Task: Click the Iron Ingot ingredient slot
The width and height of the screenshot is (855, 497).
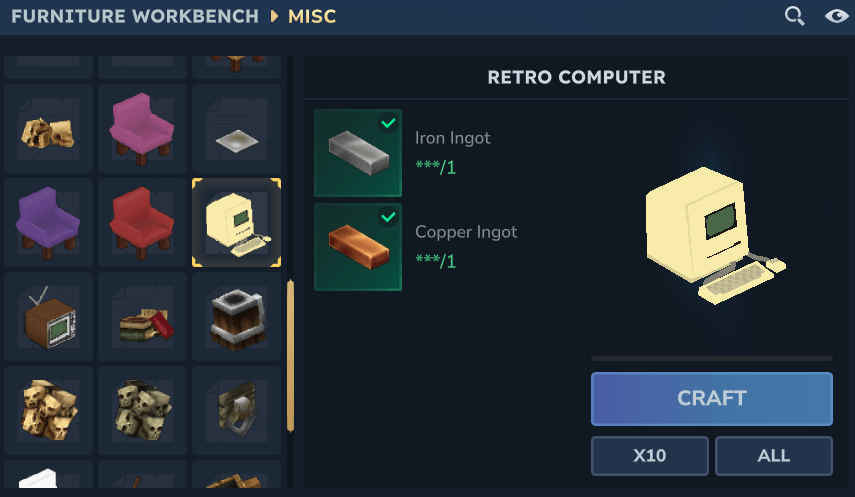Action: click(358, 153)
